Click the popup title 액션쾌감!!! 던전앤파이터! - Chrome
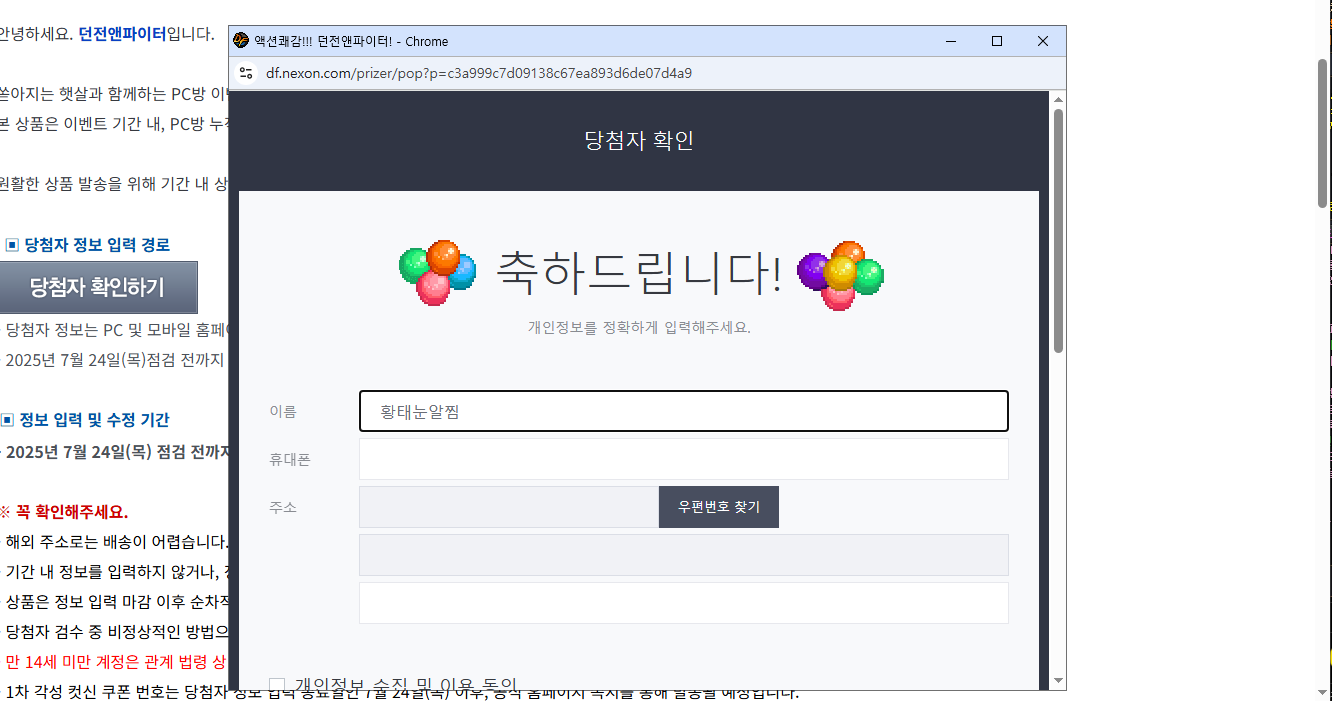This screenshot has height=701, width=1332. 351,41
